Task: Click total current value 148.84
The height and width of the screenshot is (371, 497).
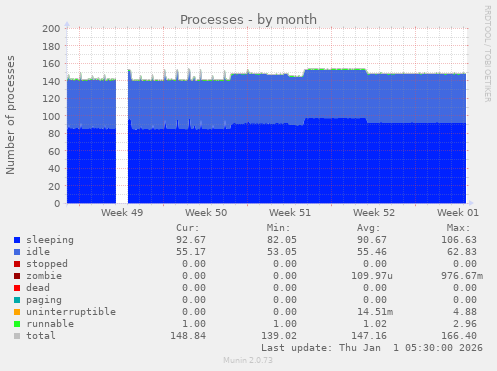Action: coord(188,336)
